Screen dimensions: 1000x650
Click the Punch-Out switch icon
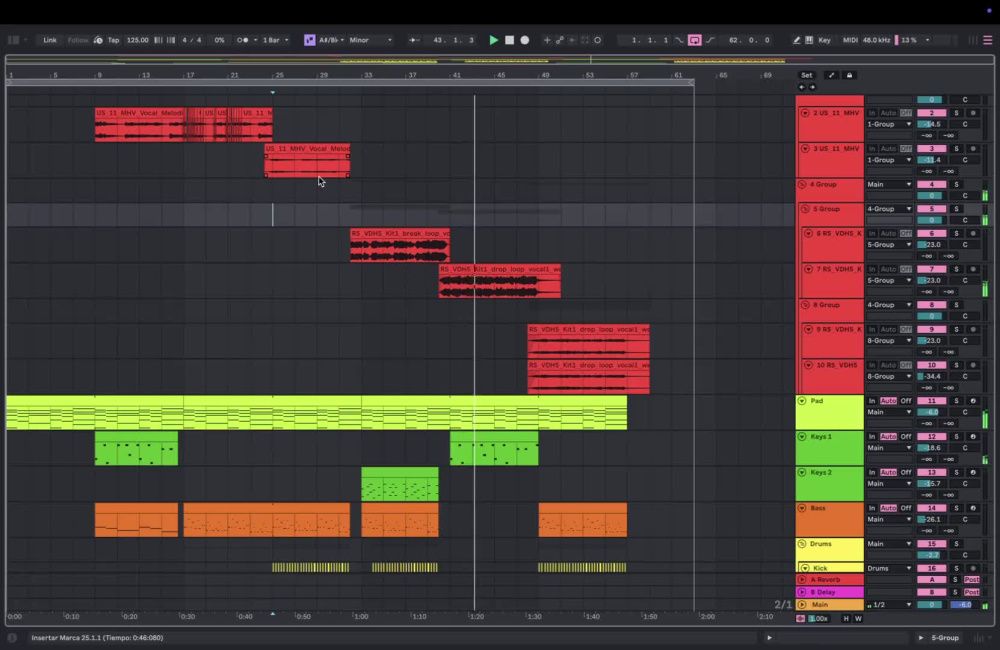pos(709,40)
